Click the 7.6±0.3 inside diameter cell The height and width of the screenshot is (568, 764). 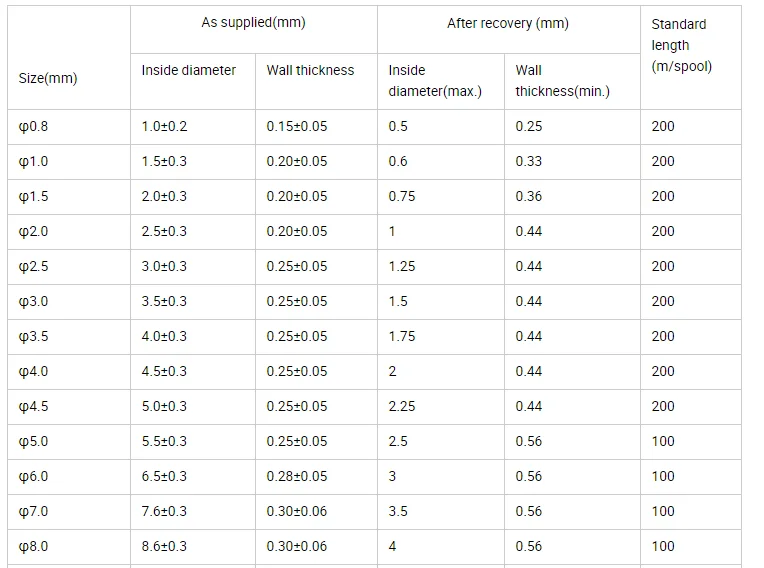tap(164, 512)
